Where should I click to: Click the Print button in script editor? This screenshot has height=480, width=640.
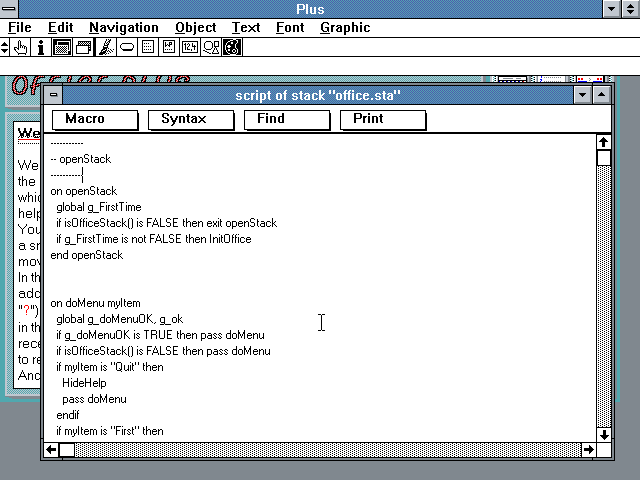[x=383, y=120]
